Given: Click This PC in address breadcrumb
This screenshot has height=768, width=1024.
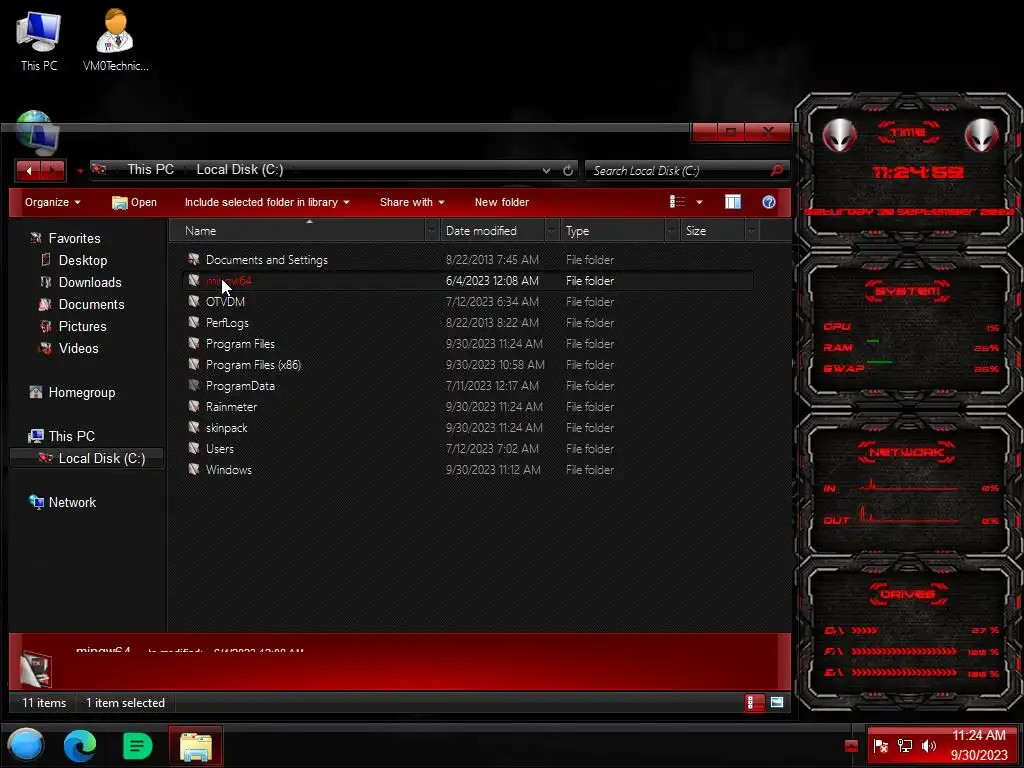Looking at the screenshot, I should point(150,170).
